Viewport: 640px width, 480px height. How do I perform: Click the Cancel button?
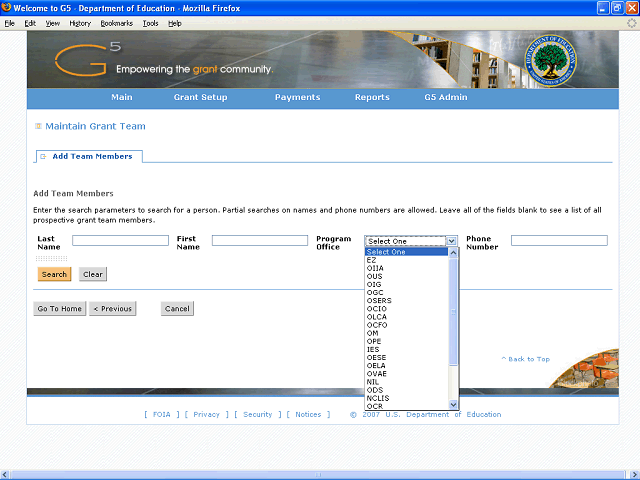pyautogui.click(x=177, y=309)
